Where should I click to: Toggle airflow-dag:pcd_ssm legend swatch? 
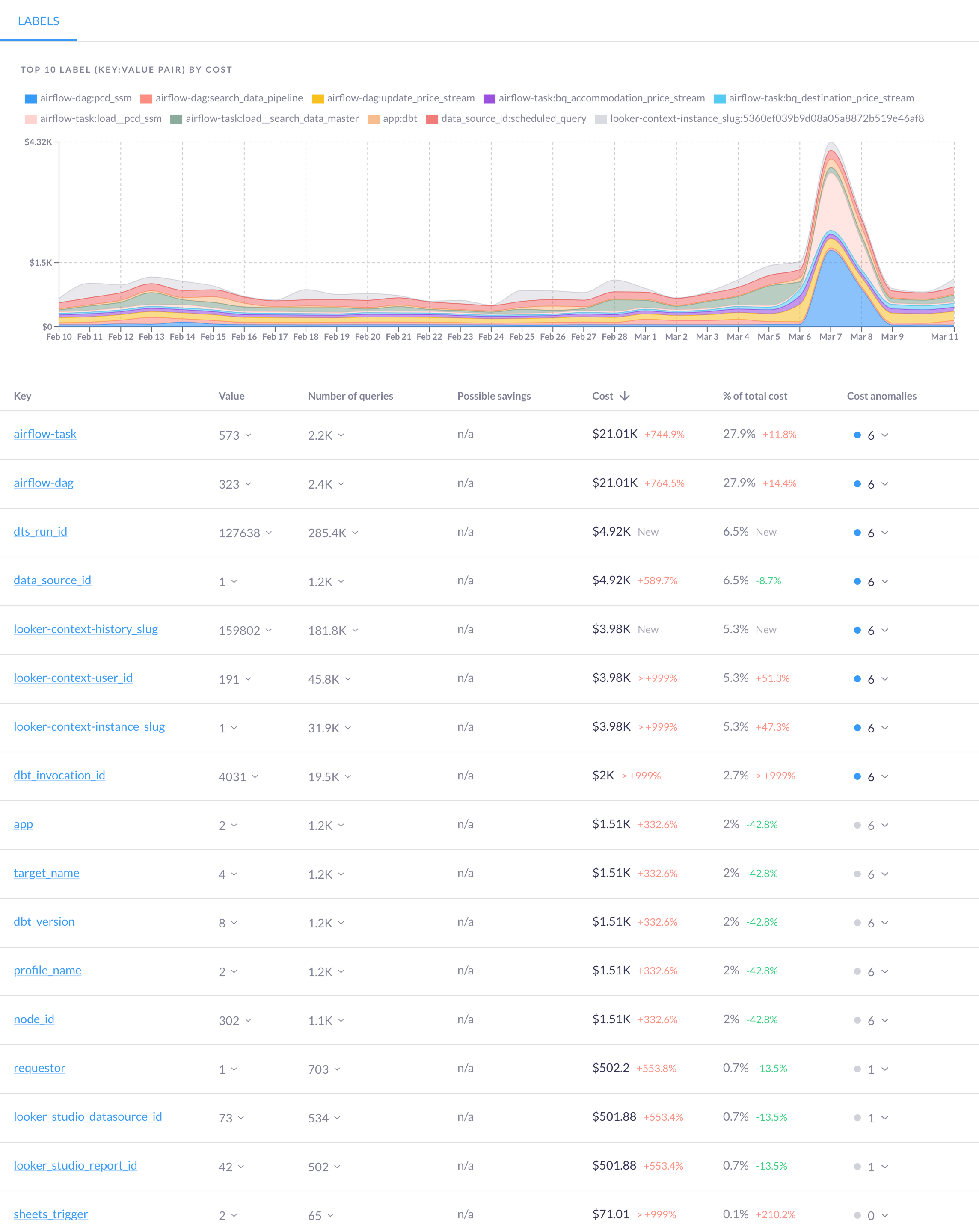31,99
